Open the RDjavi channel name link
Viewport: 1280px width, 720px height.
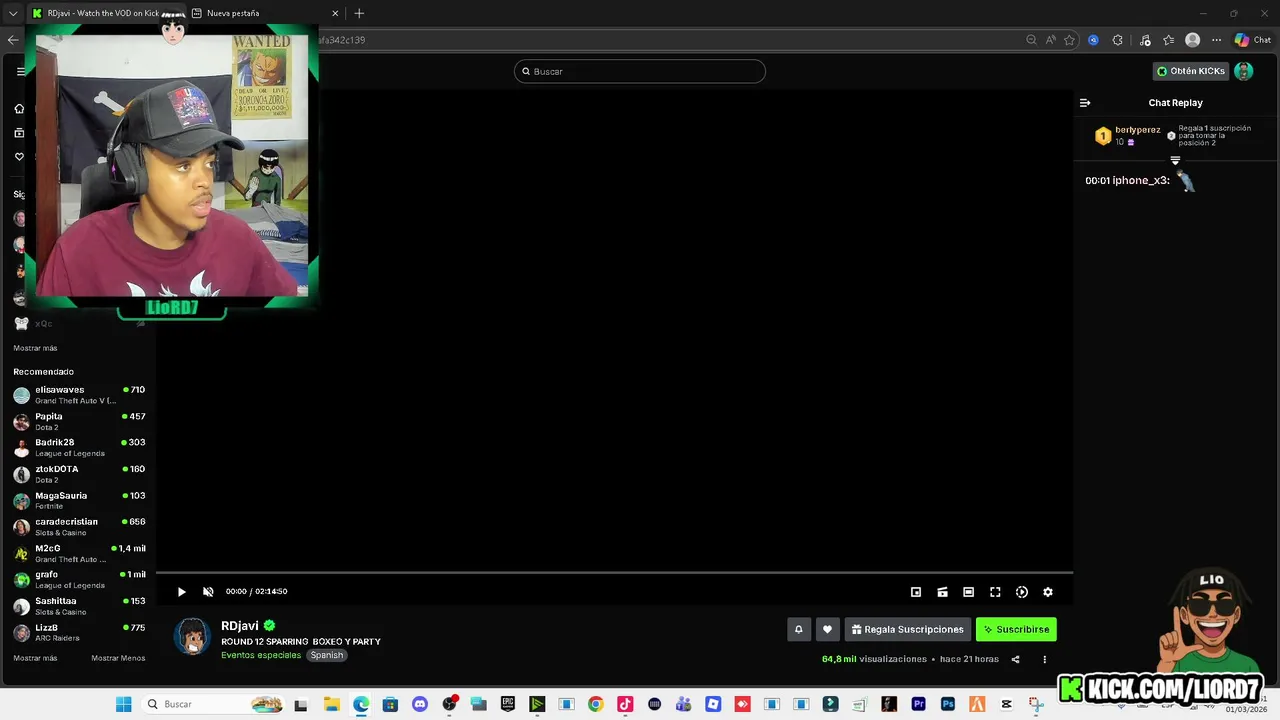240,625
